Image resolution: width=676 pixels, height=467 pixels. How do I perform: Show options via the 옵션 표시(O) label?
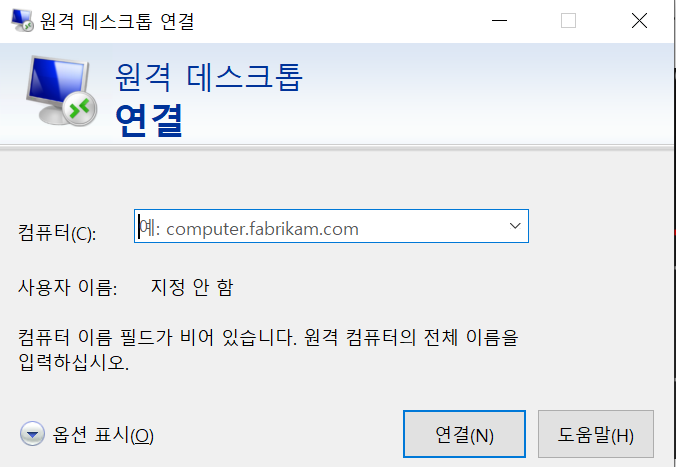point(103,435)
